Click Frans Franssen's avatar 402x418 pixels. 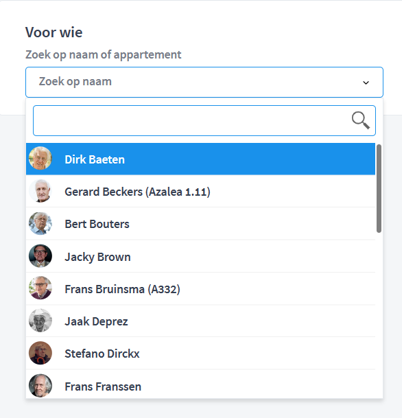[x=40, y=386]
